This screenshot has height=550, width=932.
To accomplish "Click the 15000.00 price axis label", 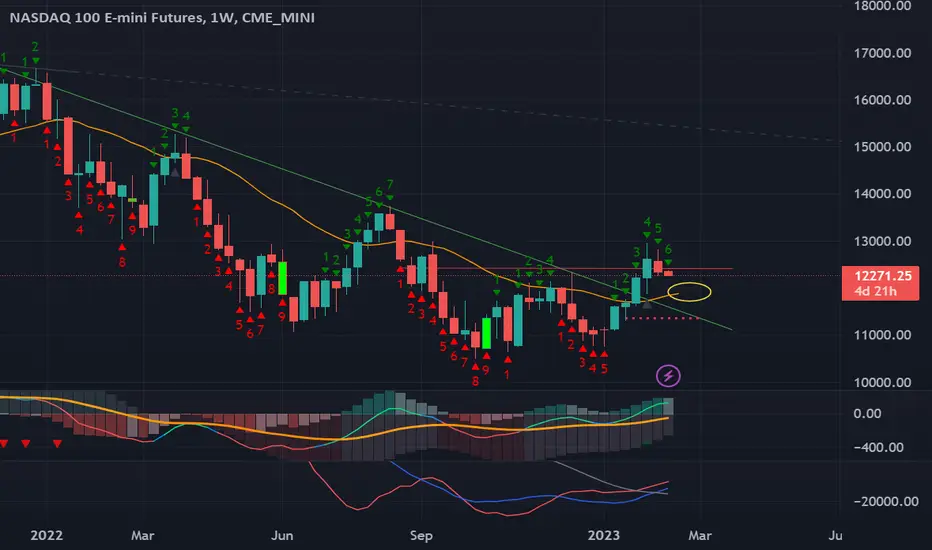I will click(x=882, y=147).
